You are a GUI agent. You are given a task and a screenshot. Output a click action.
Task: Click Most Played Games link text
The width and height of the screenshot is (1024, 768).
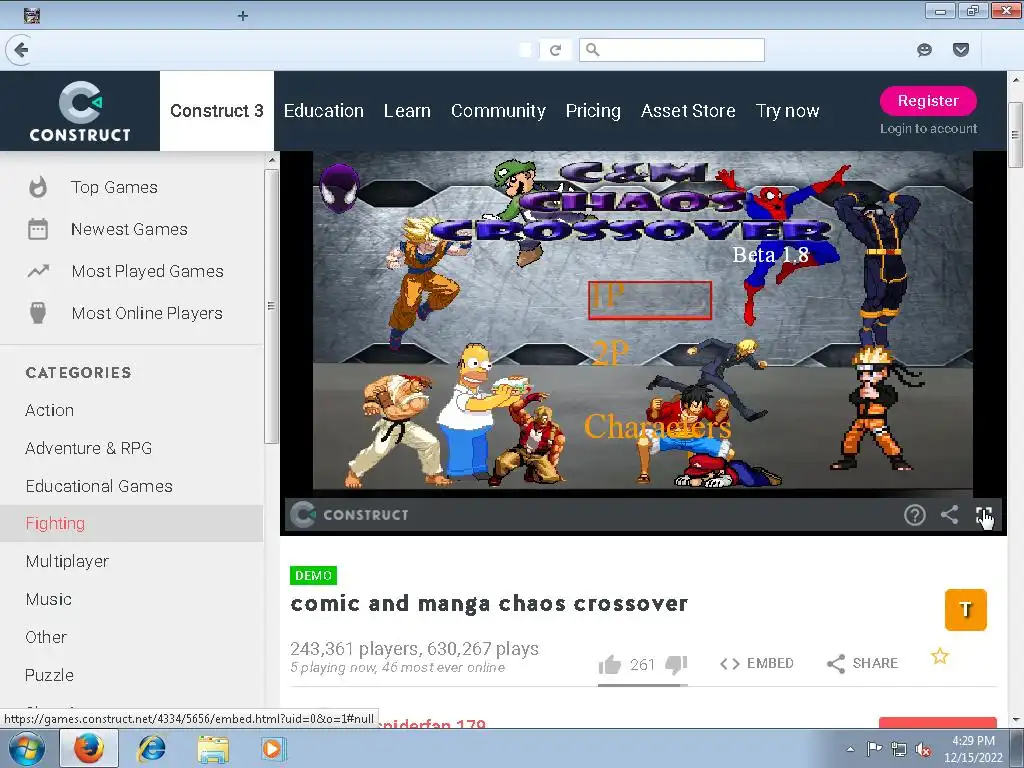148,271
